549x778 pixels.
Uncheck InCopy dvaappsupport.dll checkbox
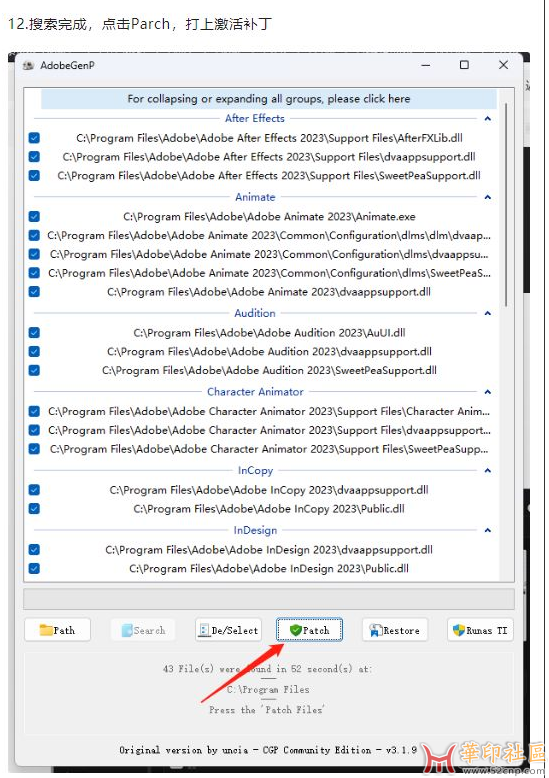[34, 490]
